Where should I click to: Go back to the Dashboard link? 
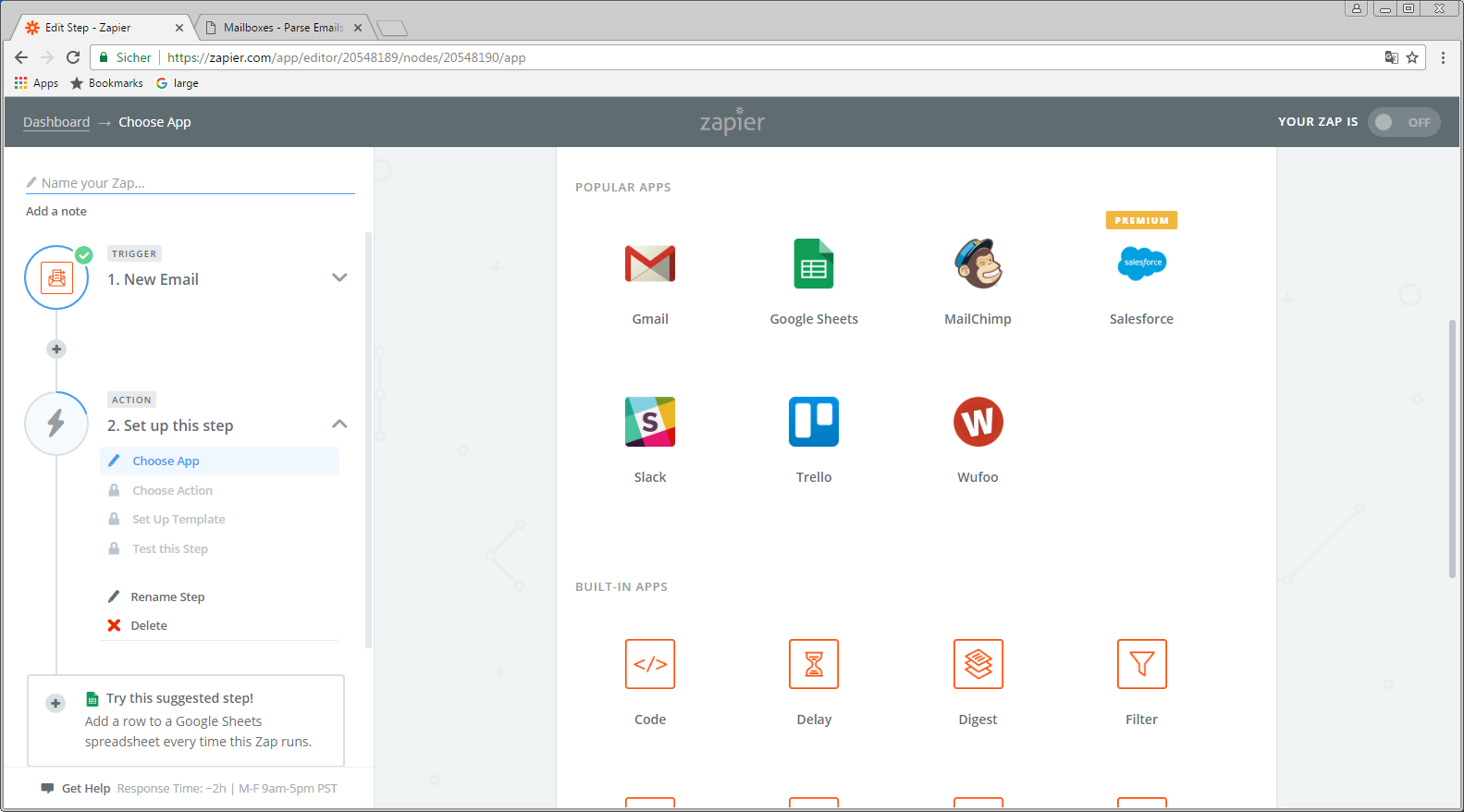tap(56, 122)
